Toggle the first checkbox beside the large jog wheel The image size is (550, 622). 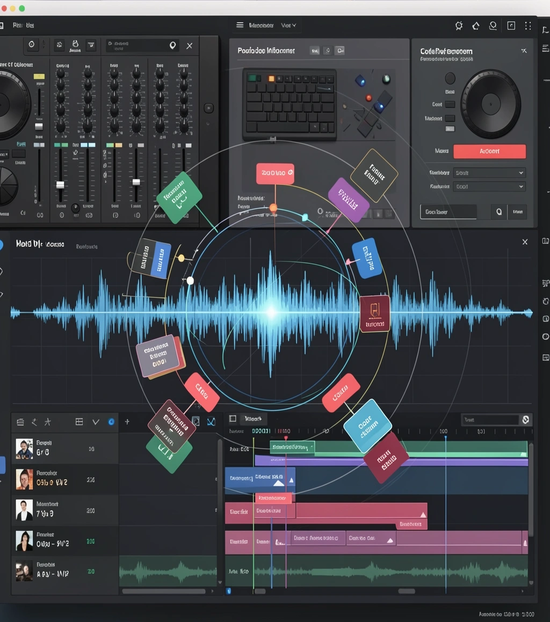point(450,104)
